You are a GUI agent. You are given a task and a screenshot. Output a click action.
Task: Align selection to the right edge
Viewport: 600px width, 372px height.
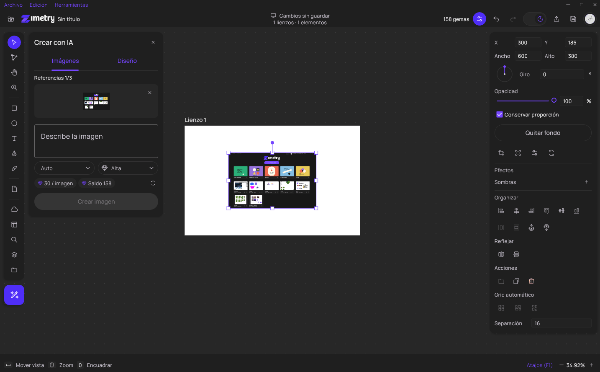coord(531,211)
